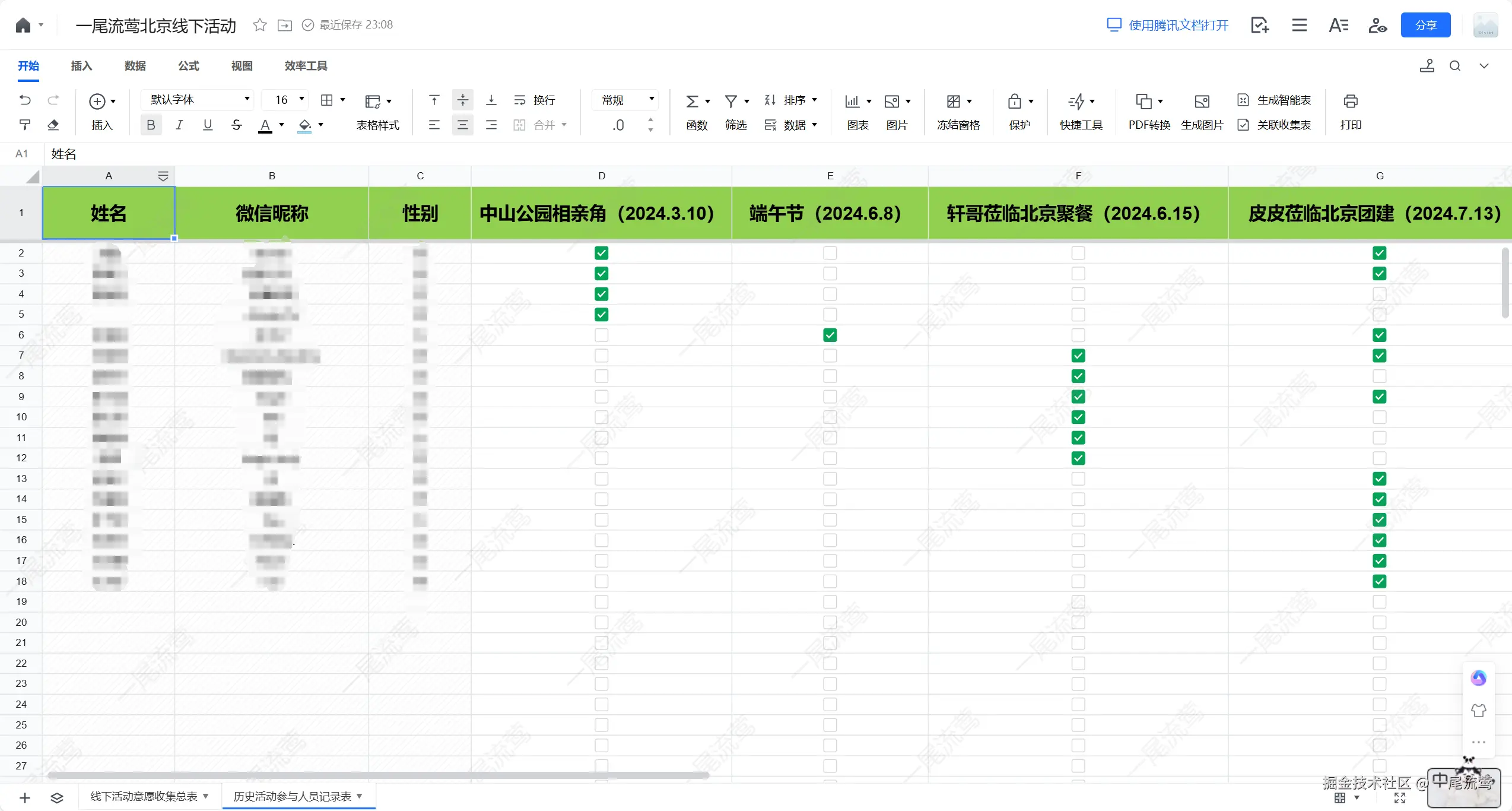The width and height of the screenshot is (1512, 811).
Task: Click the undo arrow icon
Action: pos(25,100)
